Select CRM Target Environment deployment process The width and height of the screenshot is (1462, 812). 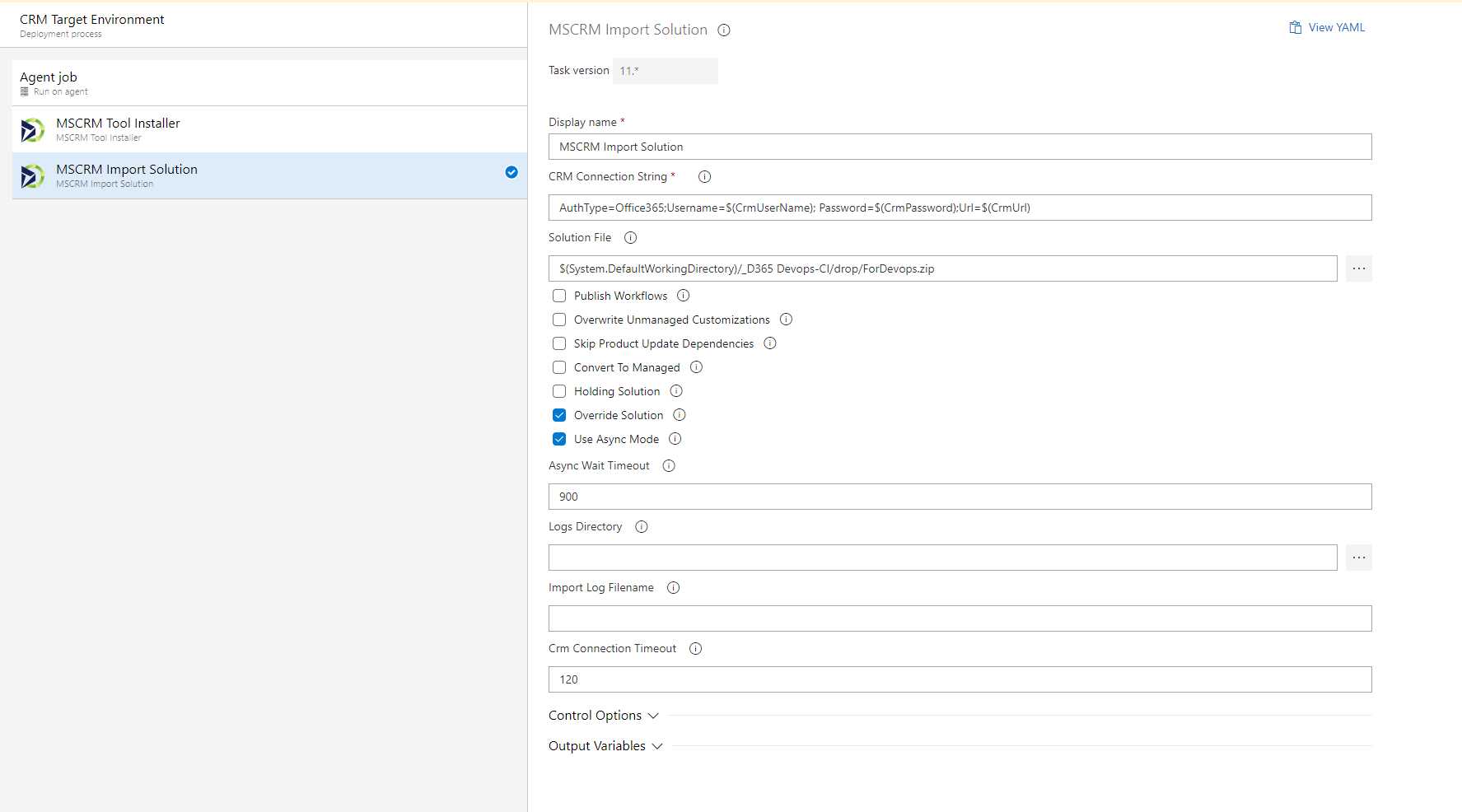pyautogui.click(x=264, y=26)
